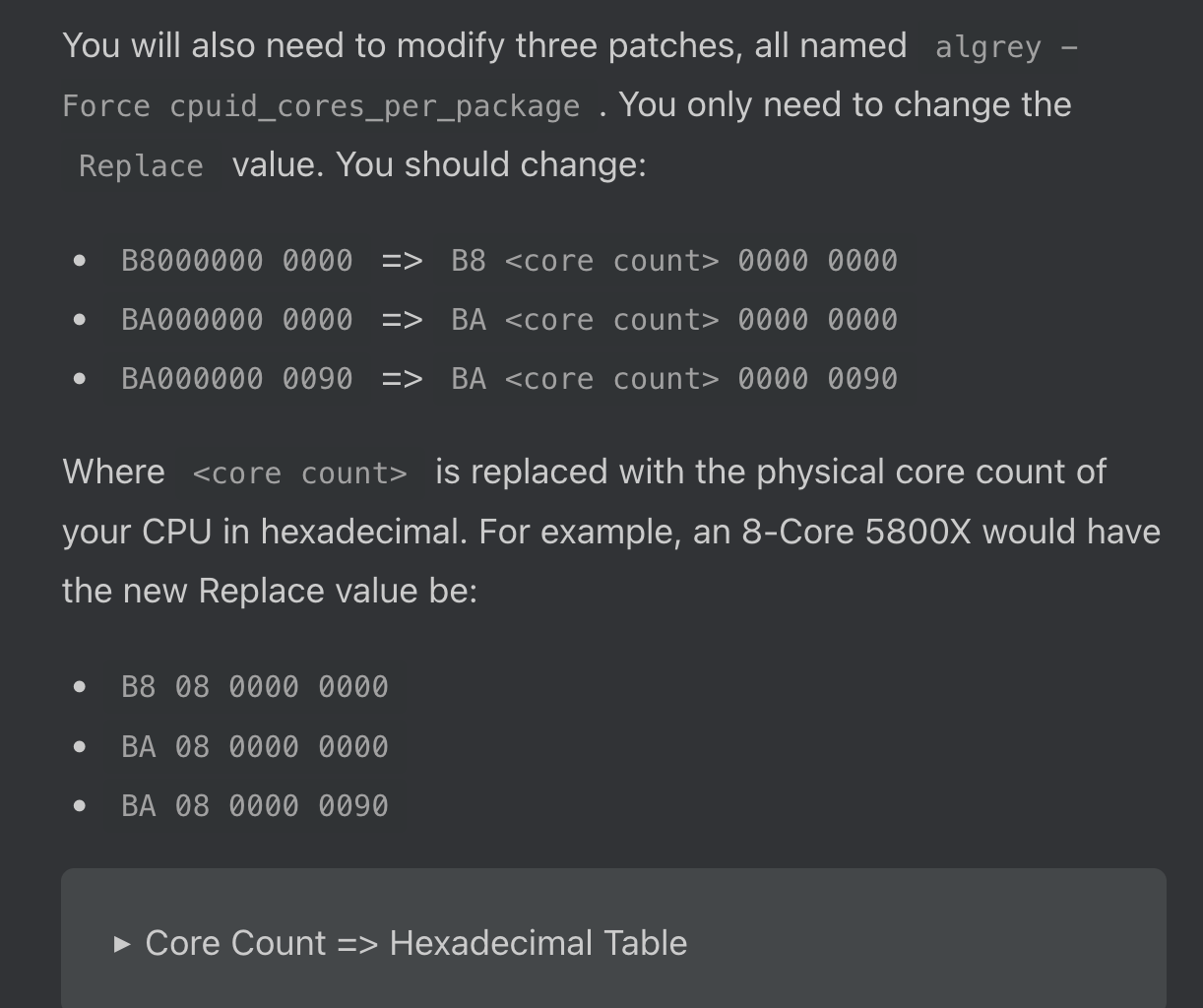This screenshot has height=1008, width=1203.
Task: Click the 'B8000000 0000' code value
Action: (236, 261)
